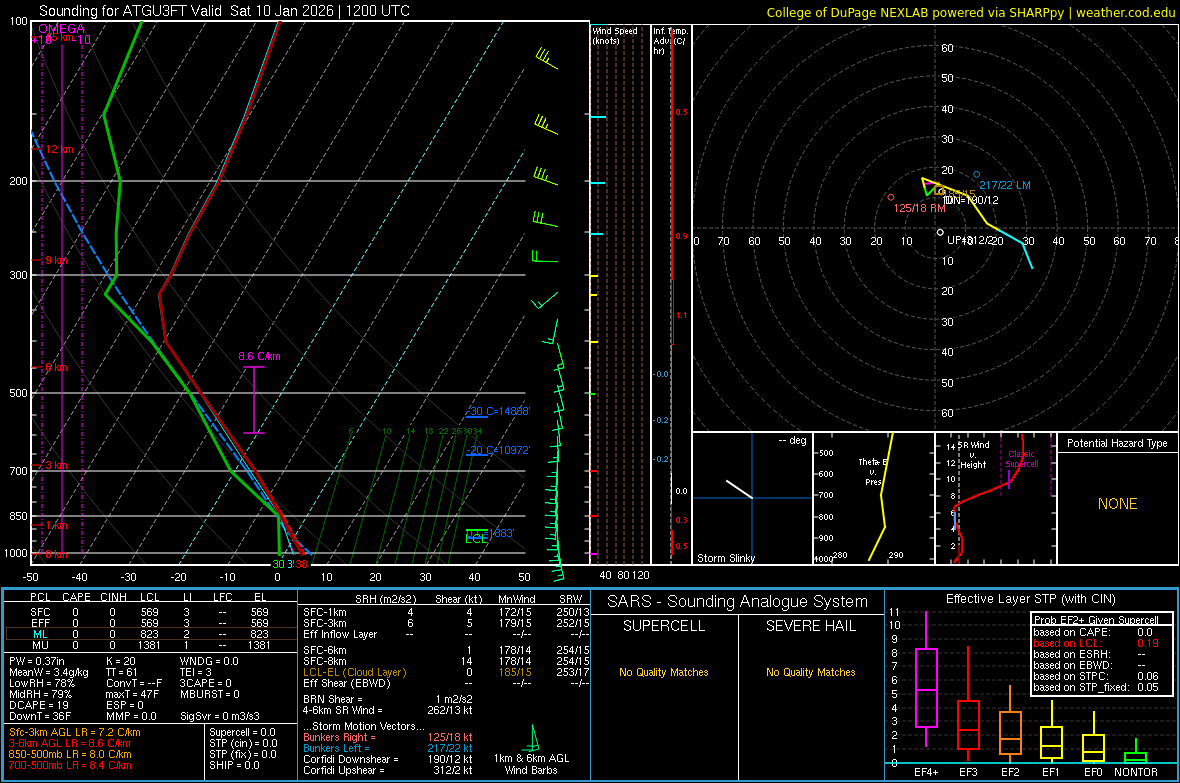Click the Theta-E v. Pres plot label
Screen dimensions: 1180x783
pyautogui.click(x=873, y=471)
